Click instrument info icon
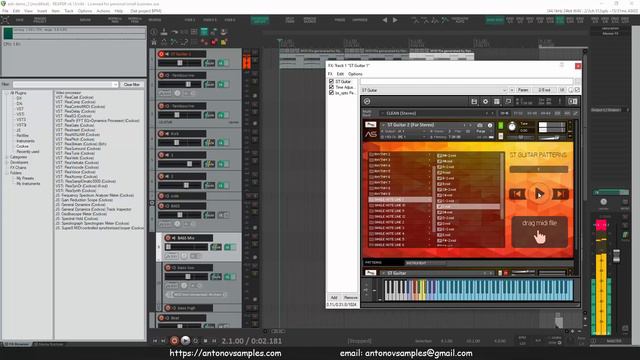This screenshot has width=640, height=360. [x=490, y=125]
